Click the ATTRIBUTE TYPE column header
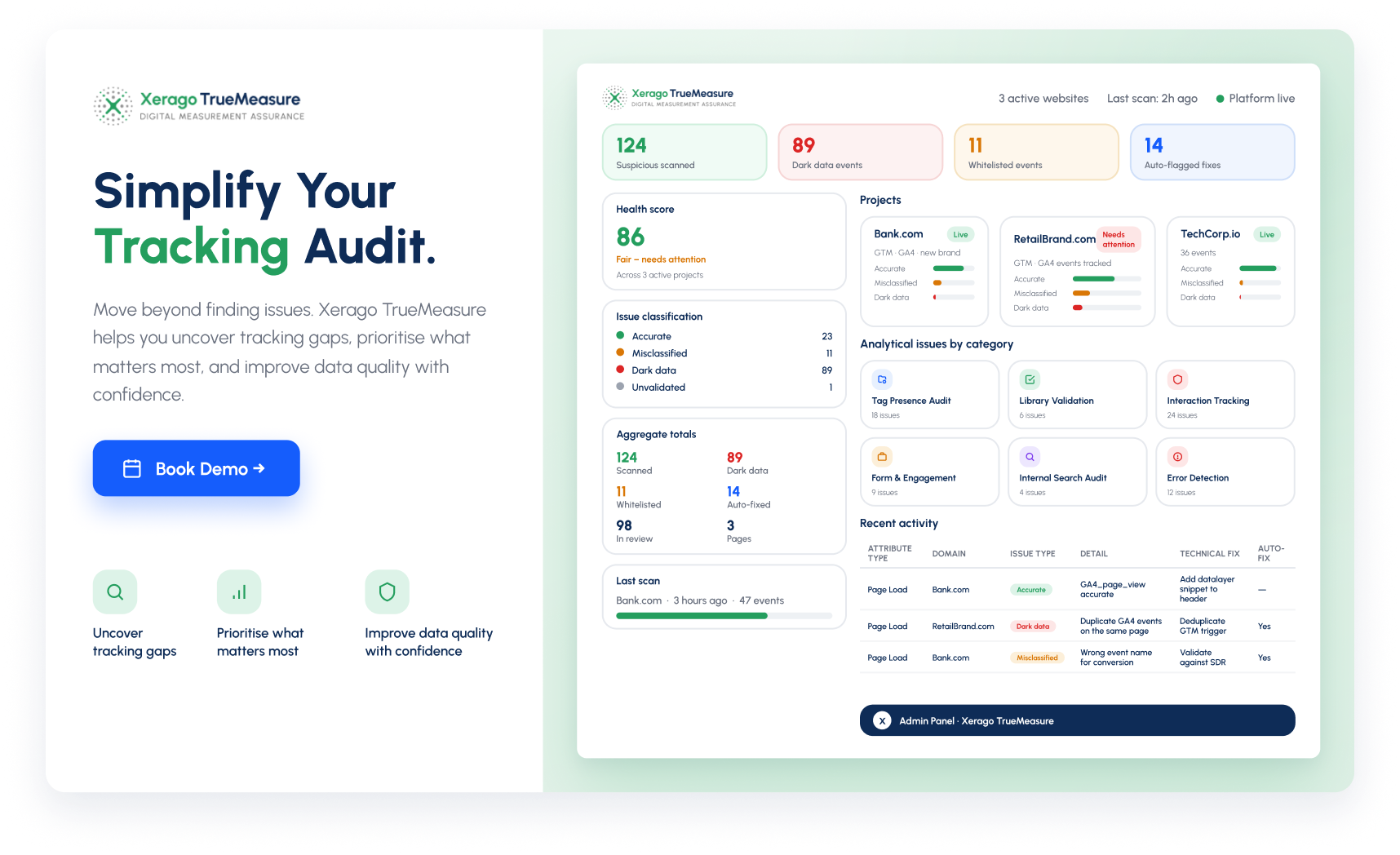 click(889, 553)
